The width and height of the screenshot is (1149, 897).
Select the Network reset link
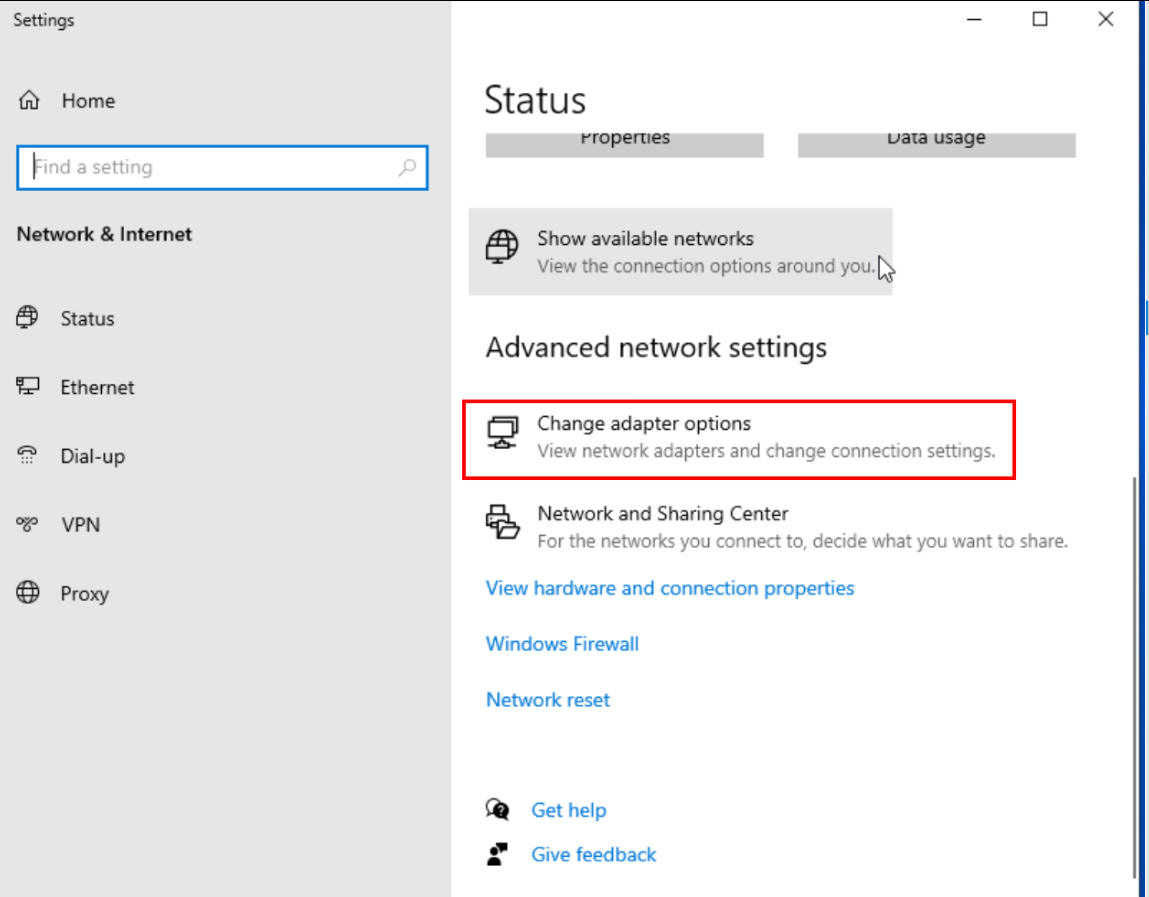548,700
